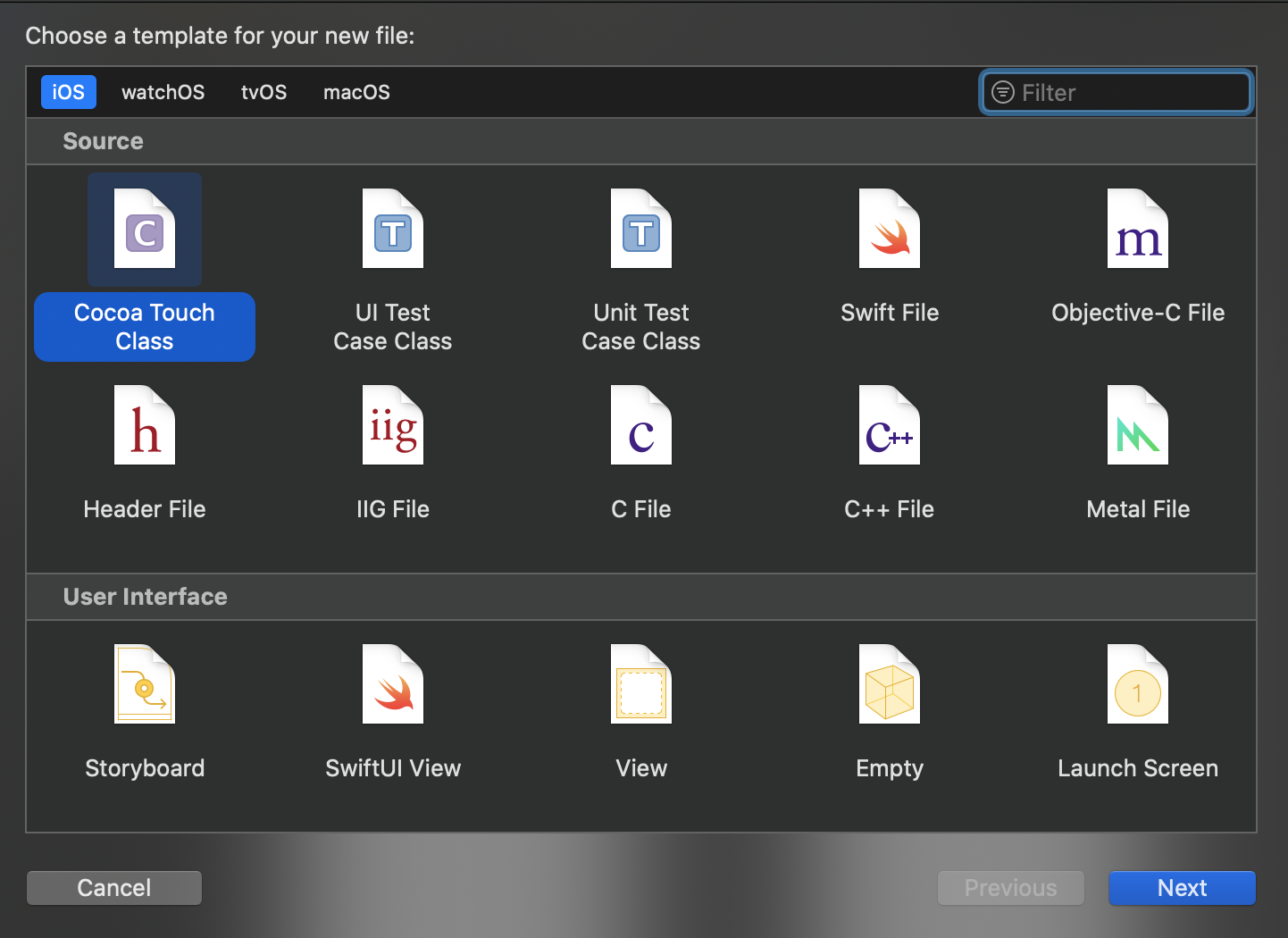
Task: Select the Storyboard template icon
Action: coord(145,684)
